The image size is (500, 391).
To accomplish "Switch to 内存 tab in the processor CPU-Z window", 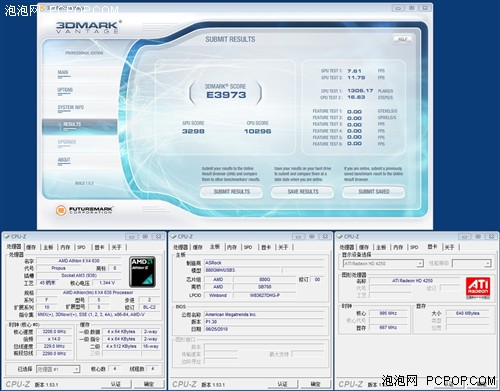I will (x=65, y=247).
